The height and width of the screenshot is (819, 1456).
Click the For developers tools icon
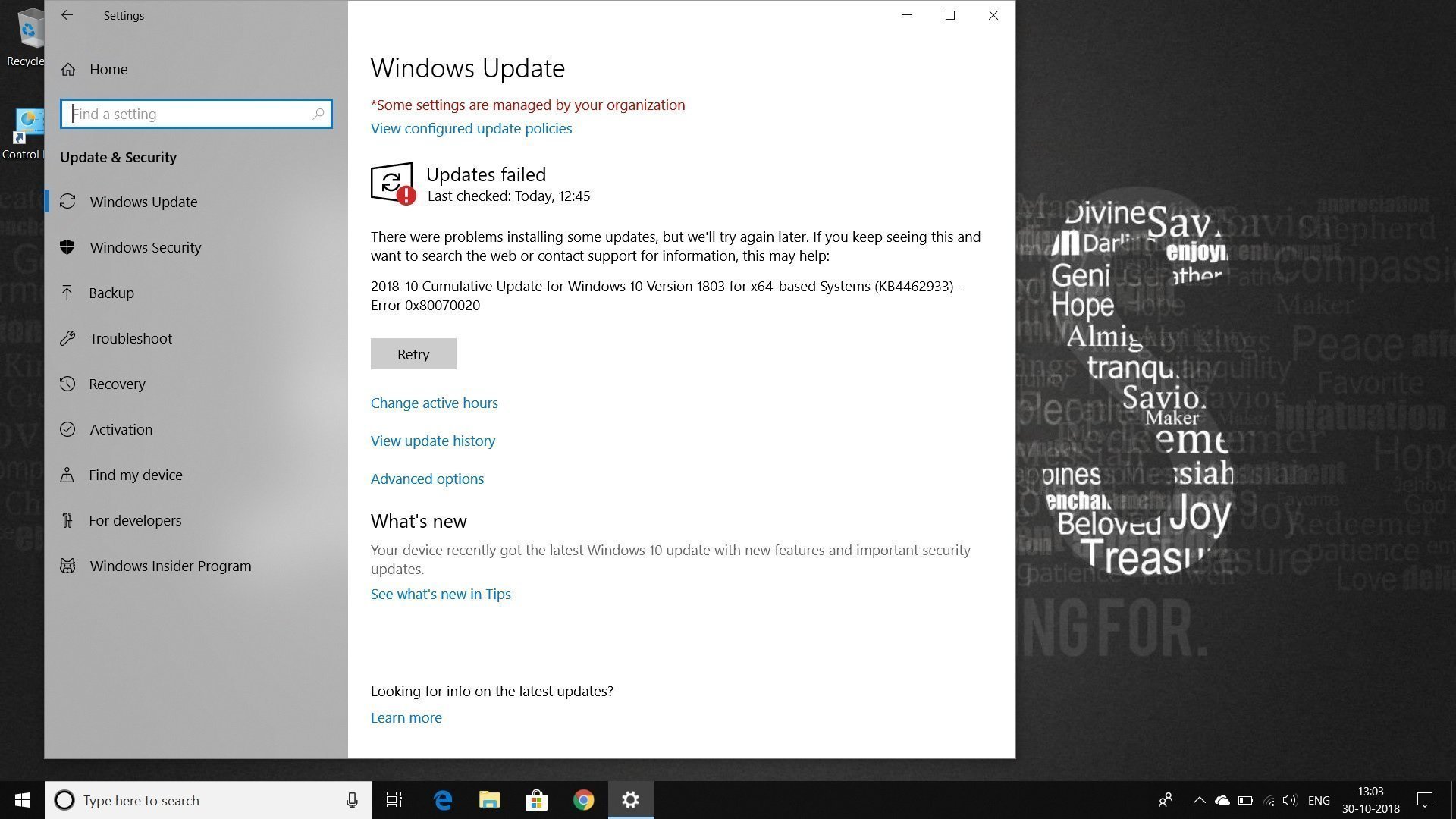[67, 520]
